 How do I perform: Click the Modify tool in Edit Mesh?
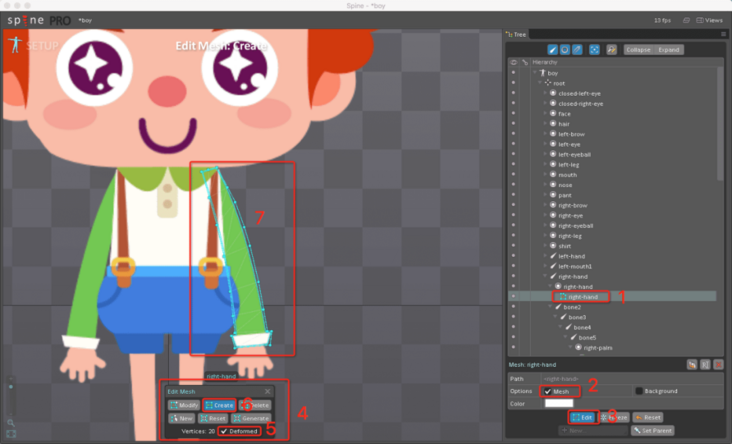coord(184,405)
